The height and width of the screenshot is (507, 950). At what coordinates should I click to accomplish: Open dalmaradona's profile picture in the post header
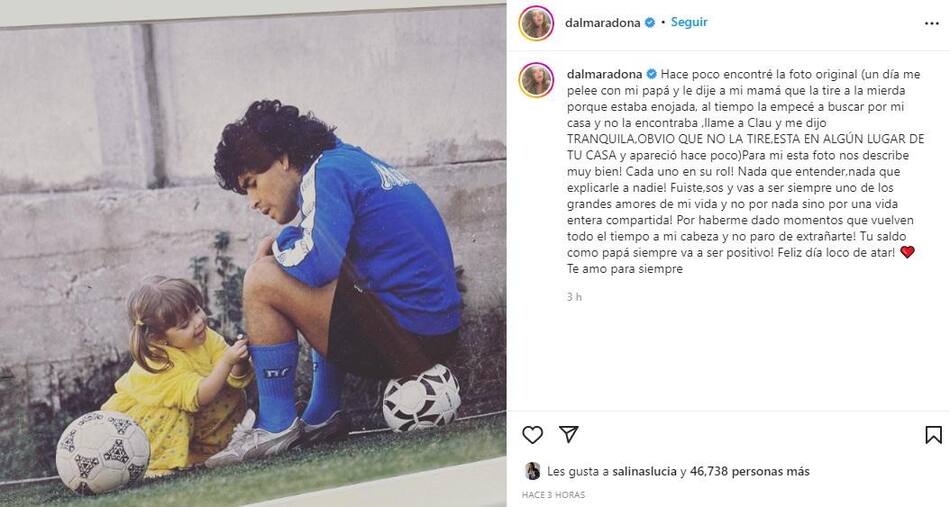(x=536, y=23)
